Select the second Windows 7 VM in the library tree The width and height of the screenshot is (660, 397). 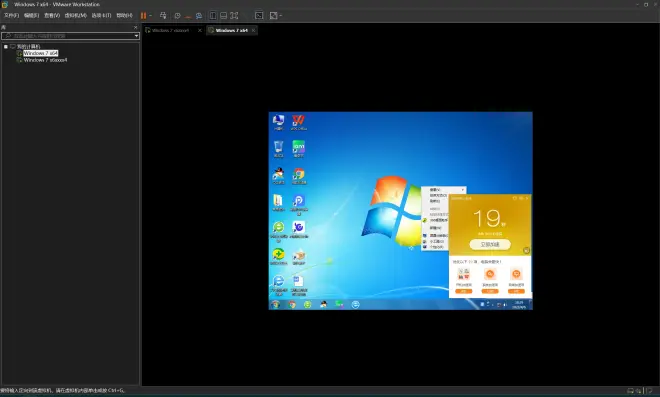point(45,60)
